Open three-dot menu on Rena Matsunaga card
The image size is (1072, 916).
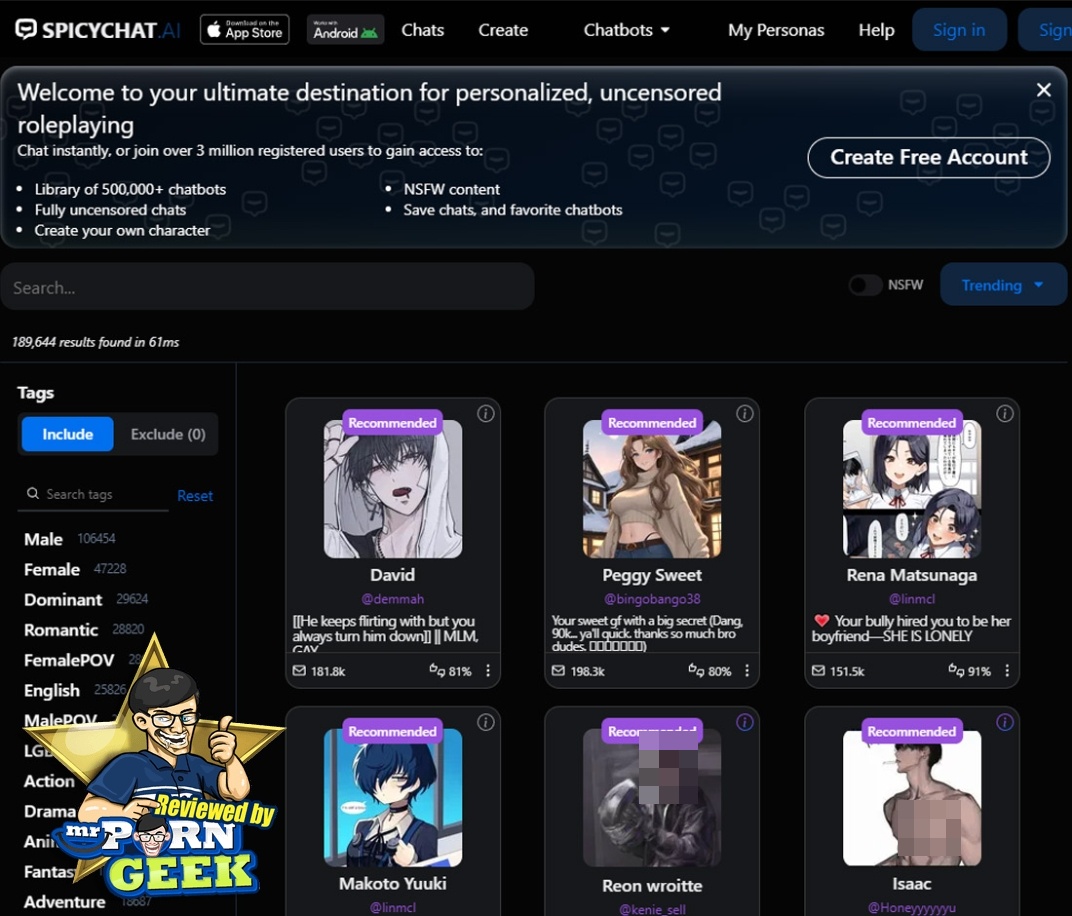(1007, 671)
